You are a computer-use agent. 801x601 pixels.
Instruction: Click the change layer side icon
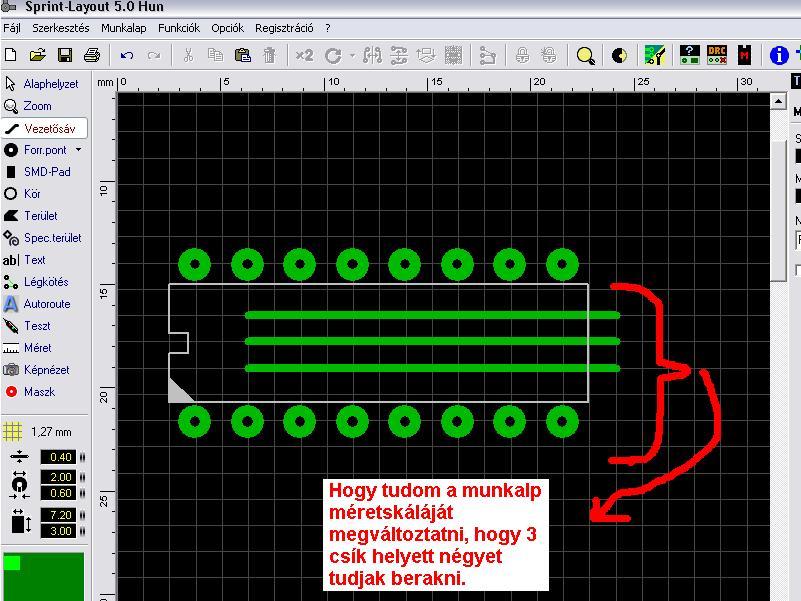coord(426,55)
